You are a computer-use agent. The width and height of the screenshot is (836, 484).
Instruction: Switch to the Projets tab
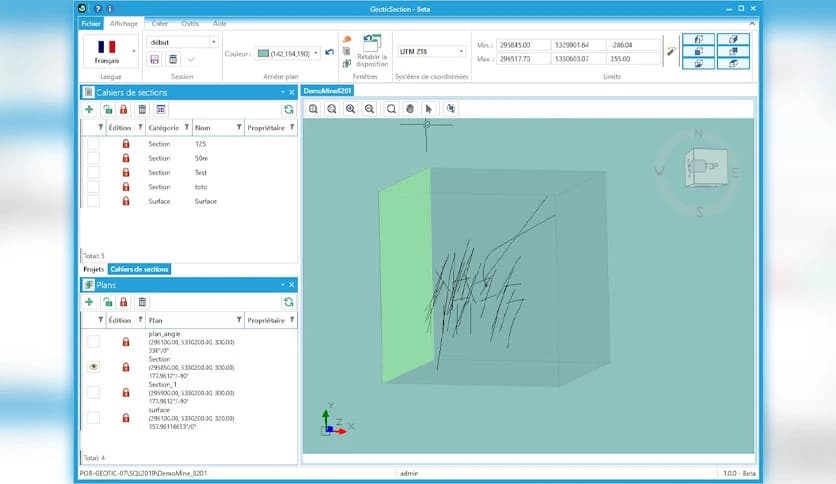click(x=93, y=269)
